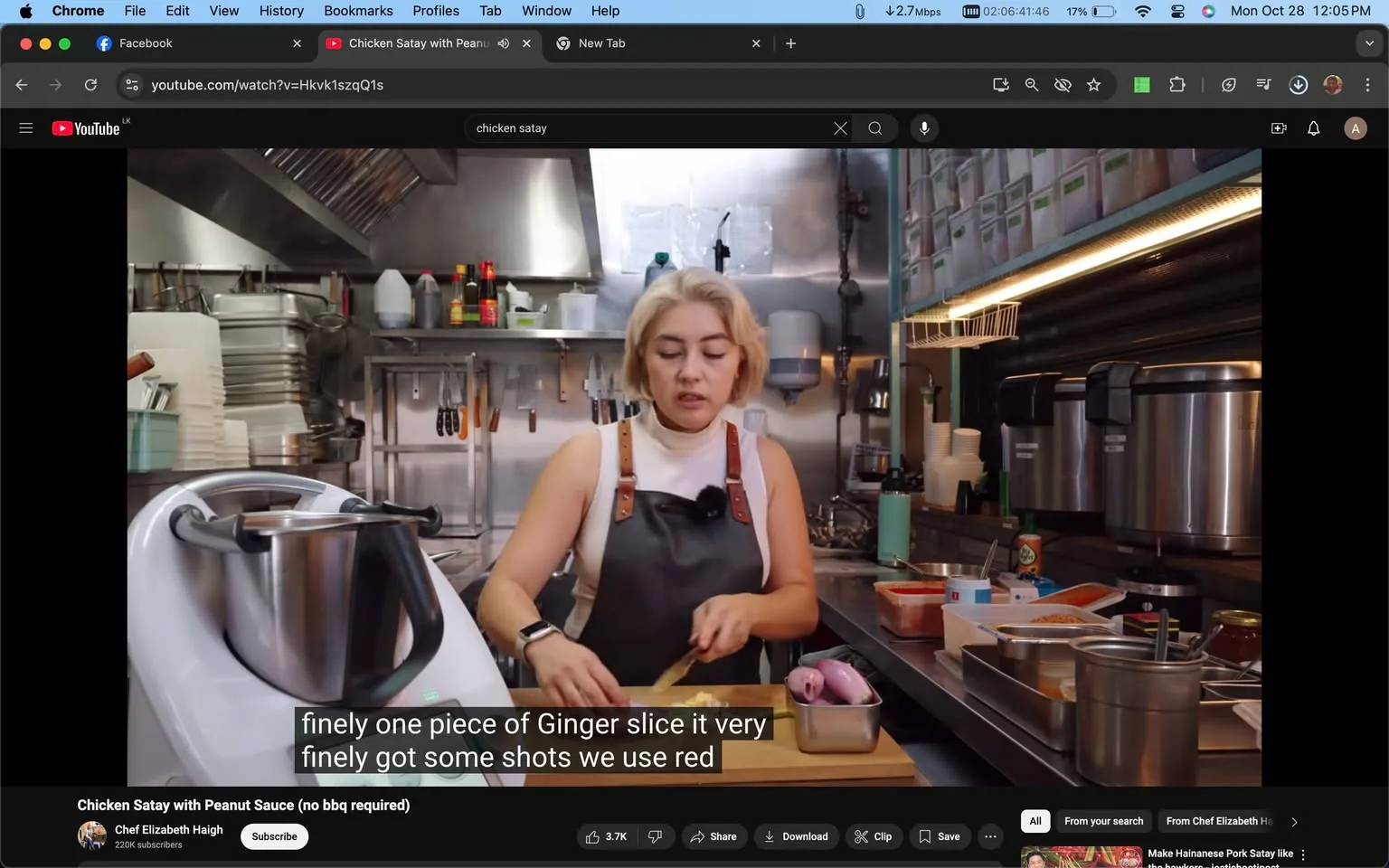The image size is (1389, 868).
Task: Bookmark this page with the star
Action: [x=1093, y=84]
